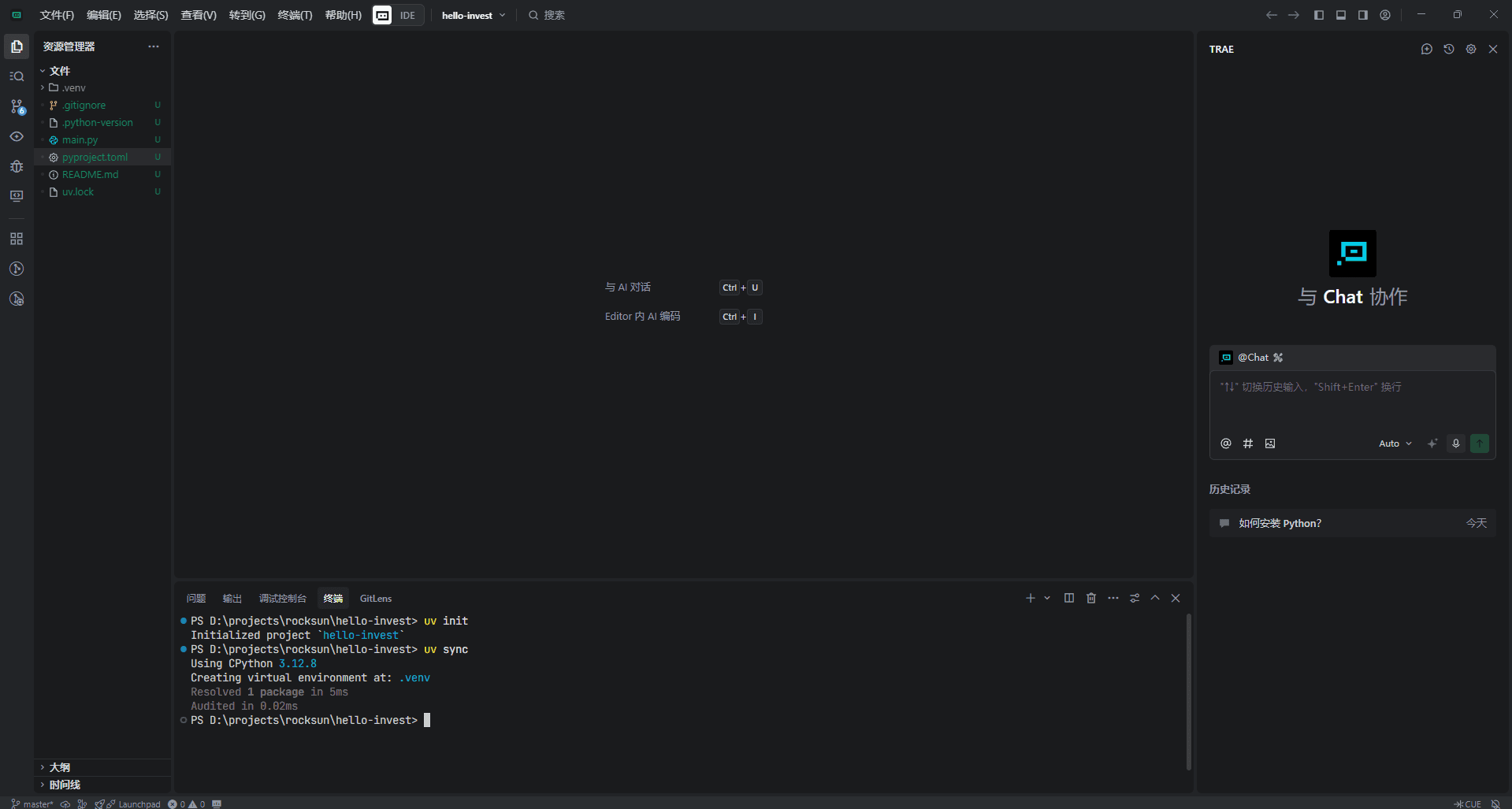Open chat history clock icon
This screenshot has width=1512, height=809.
point(1448,49)
